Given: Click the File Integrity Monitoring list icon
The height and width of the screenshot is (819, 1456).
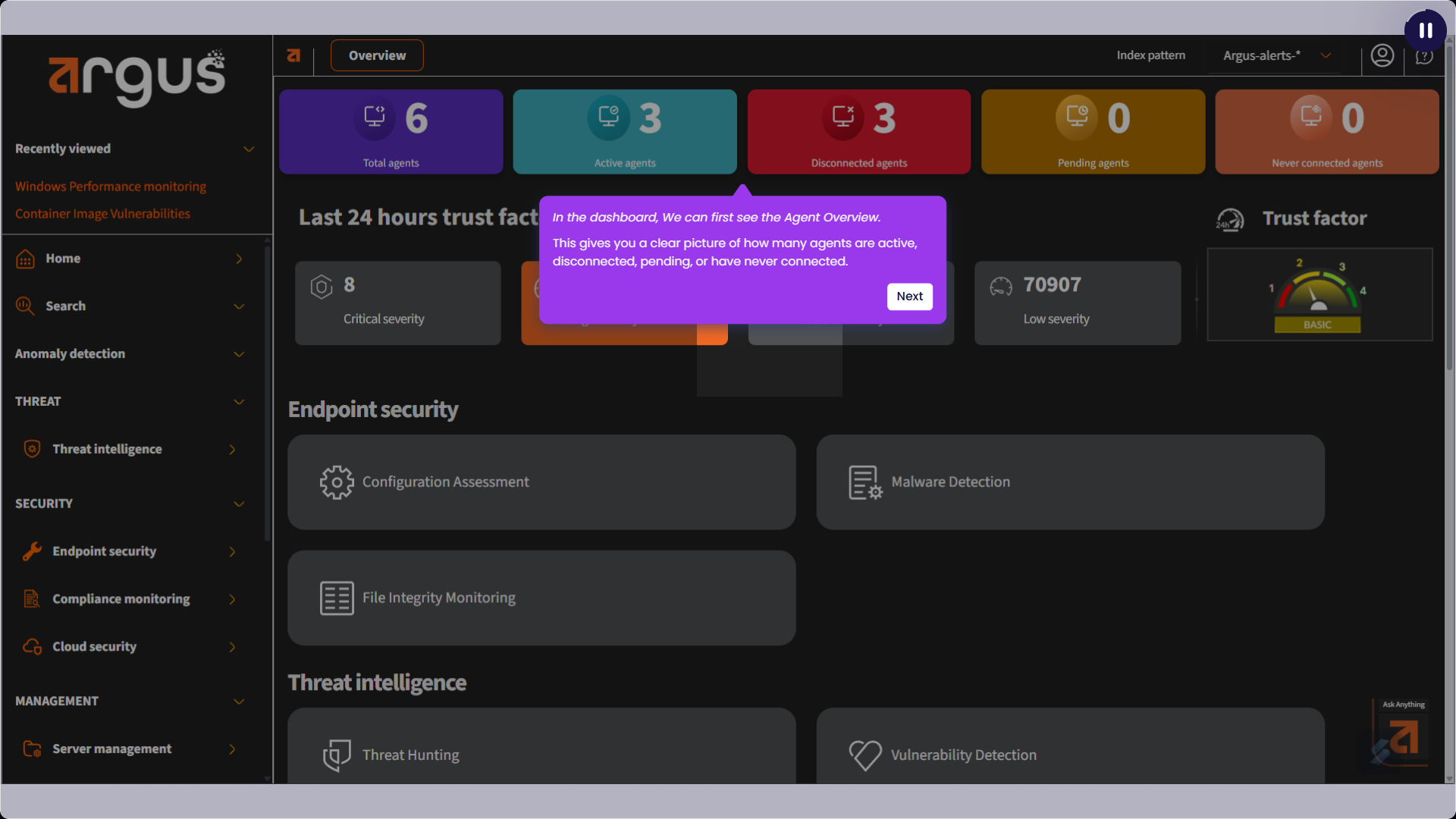Looking at the screenshot, I should [x=337, y=598].
